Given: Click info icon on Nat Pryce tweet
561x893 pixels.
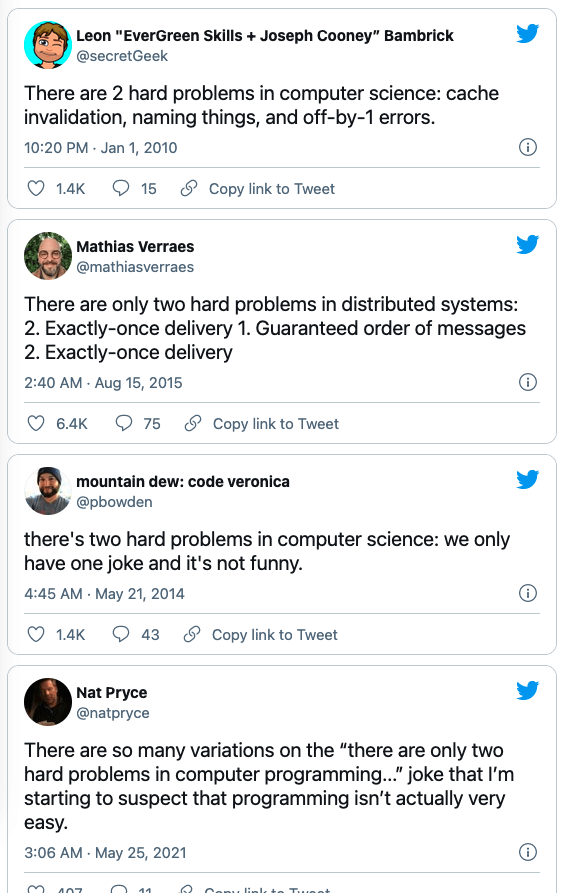Looking at the screenshot, I should [528, 852].
